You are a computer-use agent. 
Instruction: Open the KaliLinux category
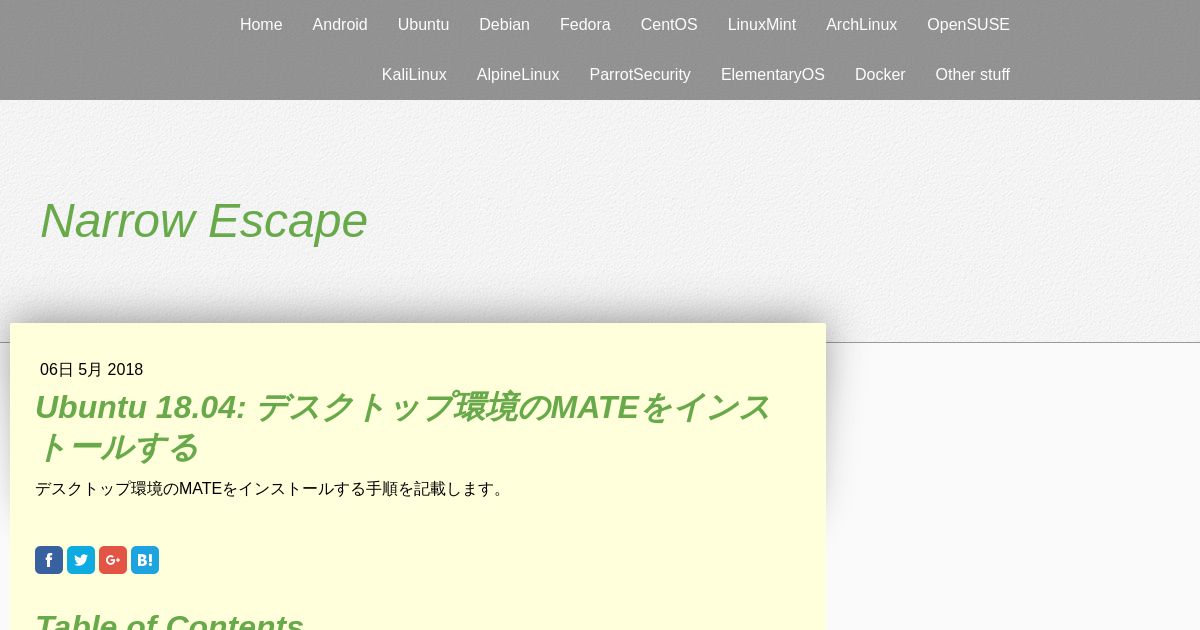tap(414, 75)
